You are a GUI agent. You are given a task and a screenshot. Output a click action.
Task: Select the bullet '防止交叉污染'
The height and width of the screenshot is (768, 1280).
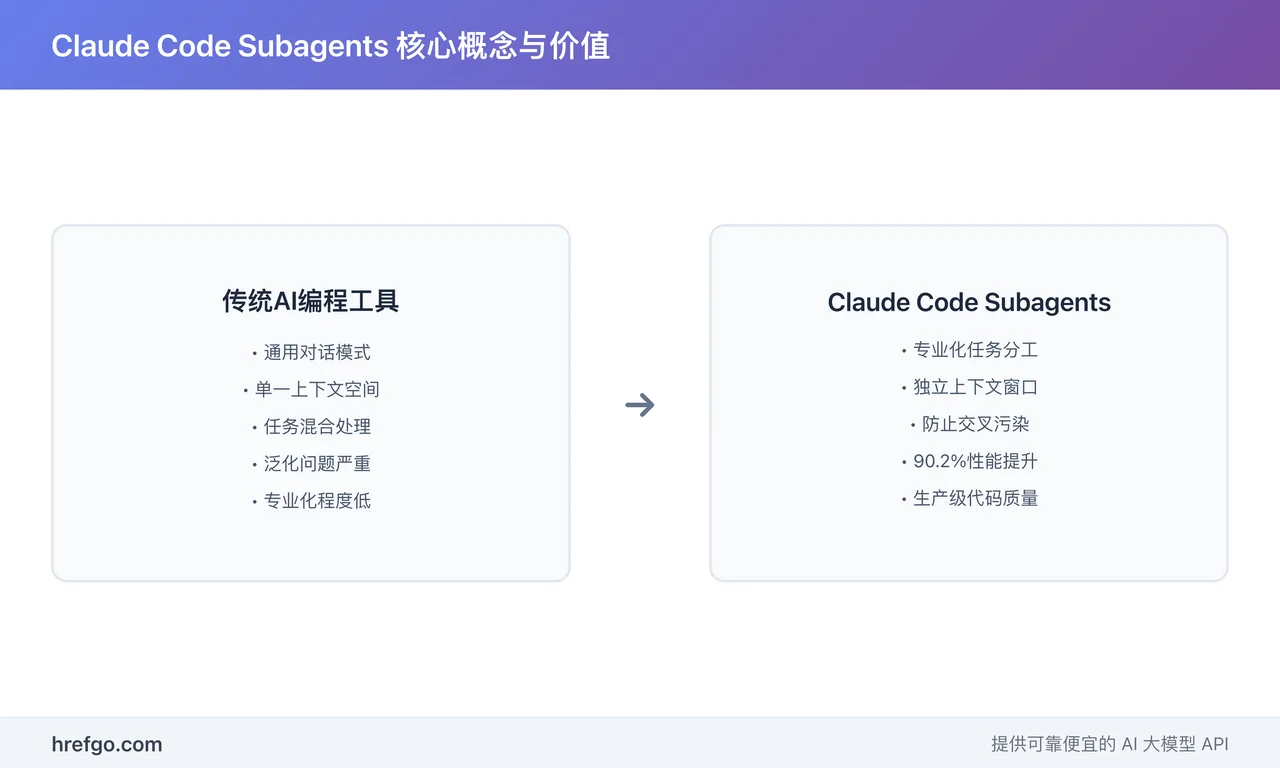[x=969, y=424]
